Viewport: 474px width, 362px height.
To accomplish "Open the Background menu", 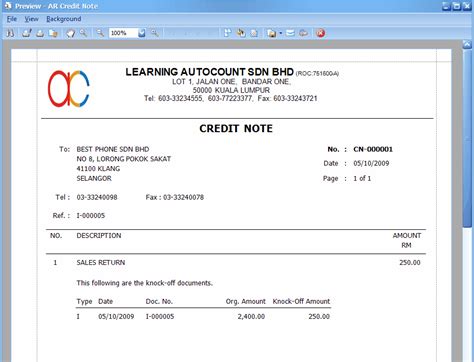I will (64, 19).
